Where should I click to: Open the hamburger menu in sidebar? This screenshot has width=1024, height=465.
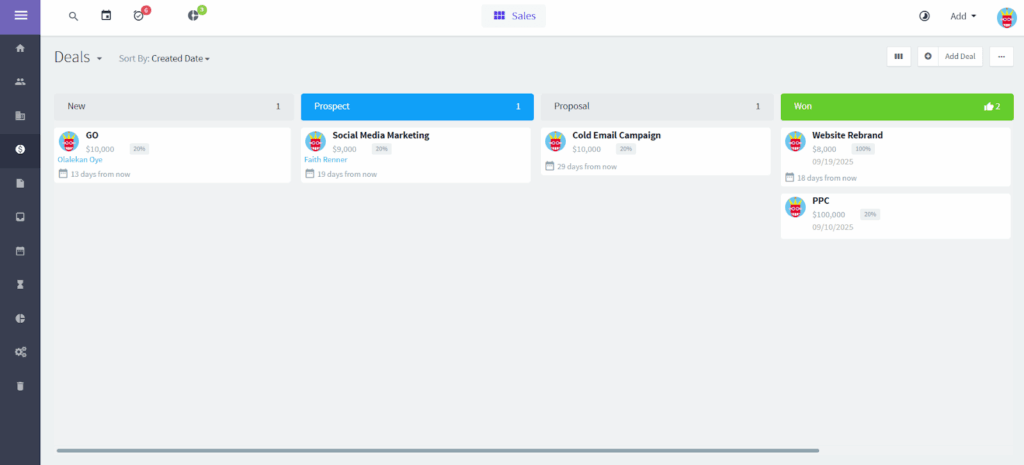point(20,15)
